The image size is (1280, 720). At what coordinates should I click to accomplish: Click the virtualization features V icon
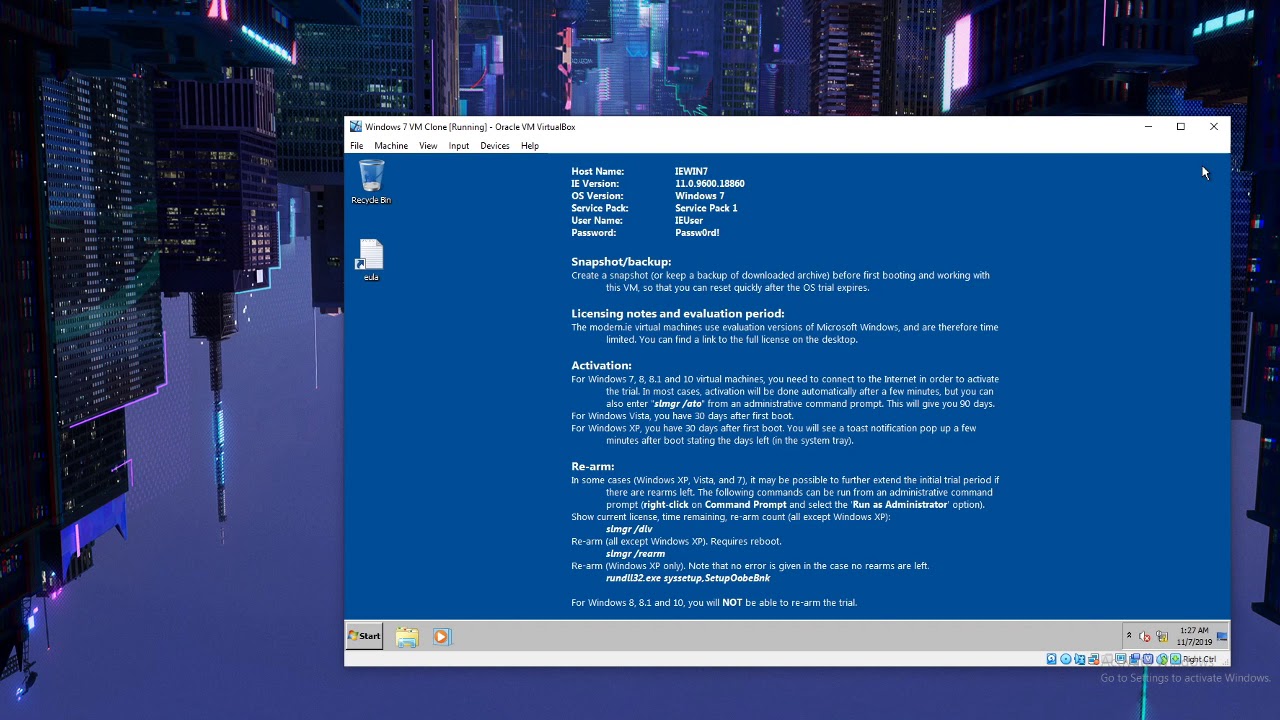point(1148,659)
